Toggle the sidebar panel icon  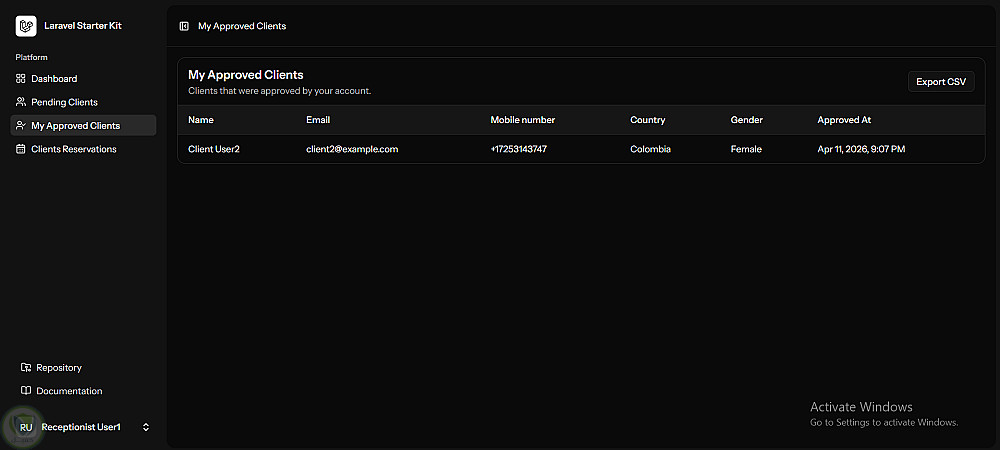184,26
